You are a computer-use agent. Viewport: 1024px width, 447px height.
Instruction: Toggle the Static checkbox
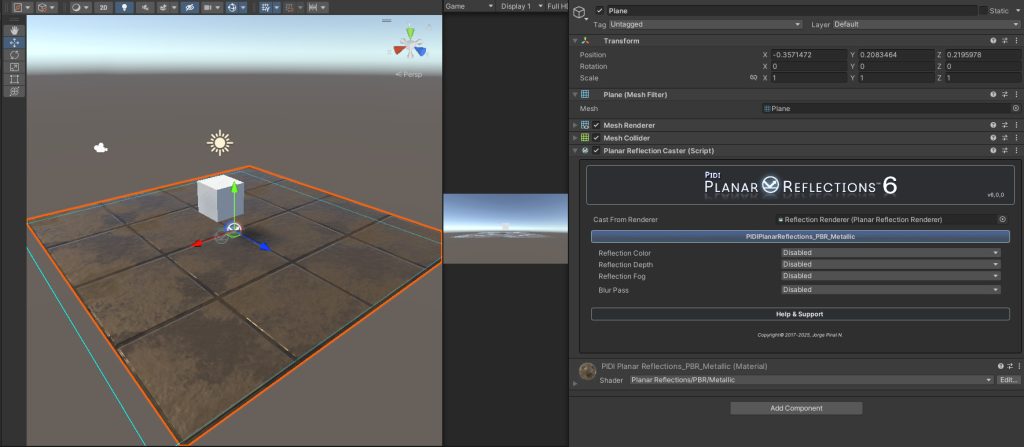point(984,10)
